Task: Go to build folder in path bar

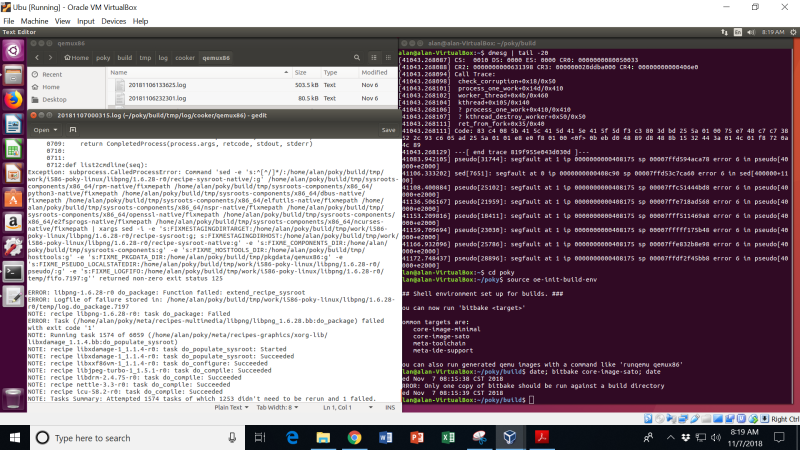Action: click(x=124, y=58)
